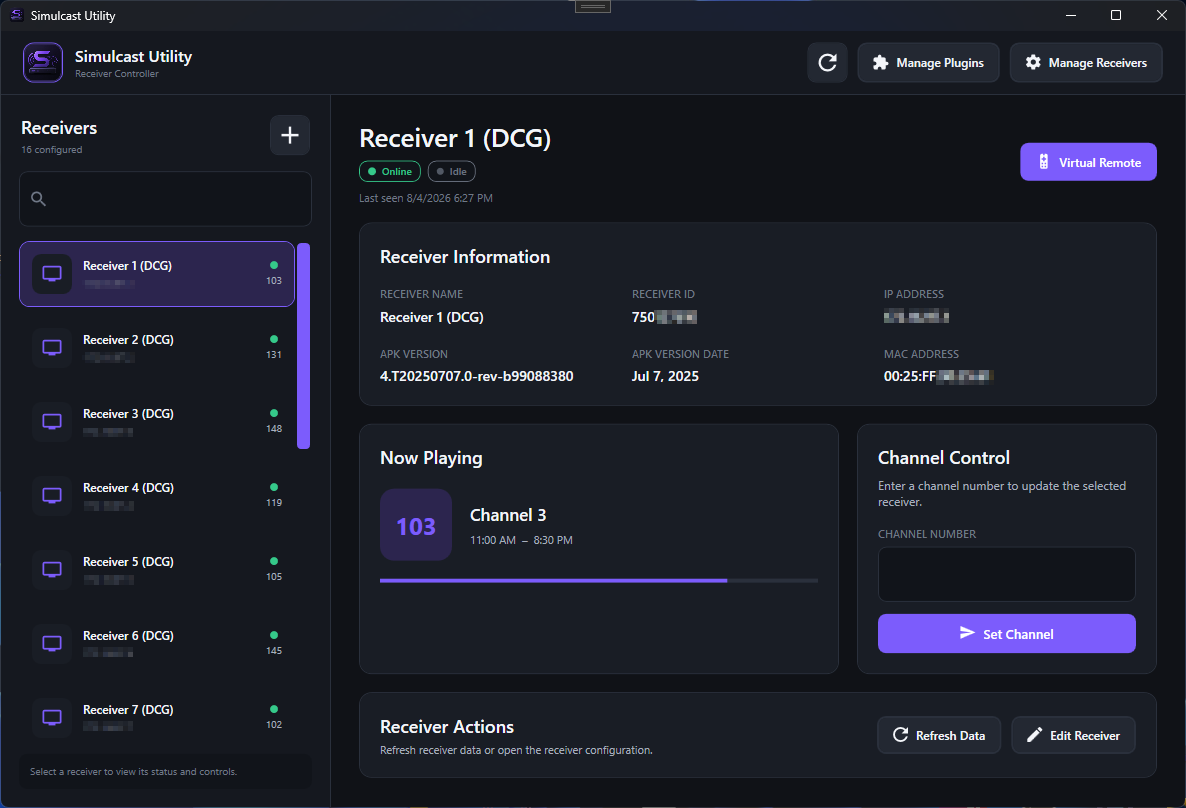Viewport: 1186px width, 808px height.
Task: Click channel 131 next to Receiver 2
Action: (x=274, y=355)
